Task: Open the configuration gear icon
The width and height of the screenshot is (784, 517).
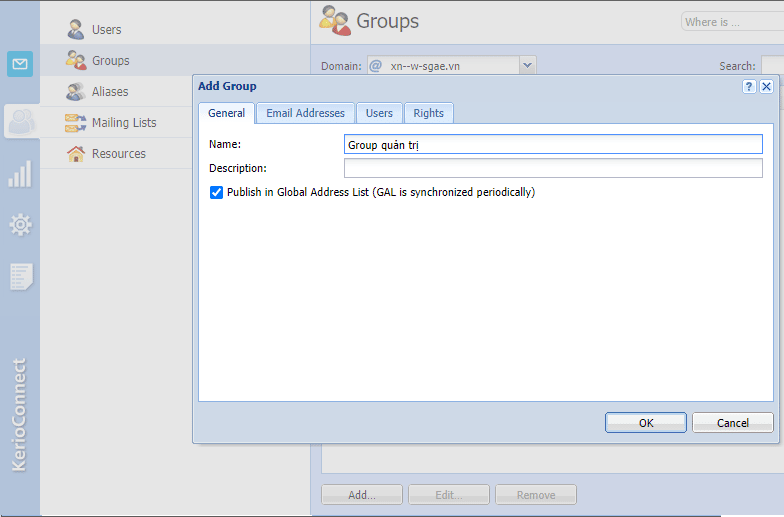Action: 20,224
